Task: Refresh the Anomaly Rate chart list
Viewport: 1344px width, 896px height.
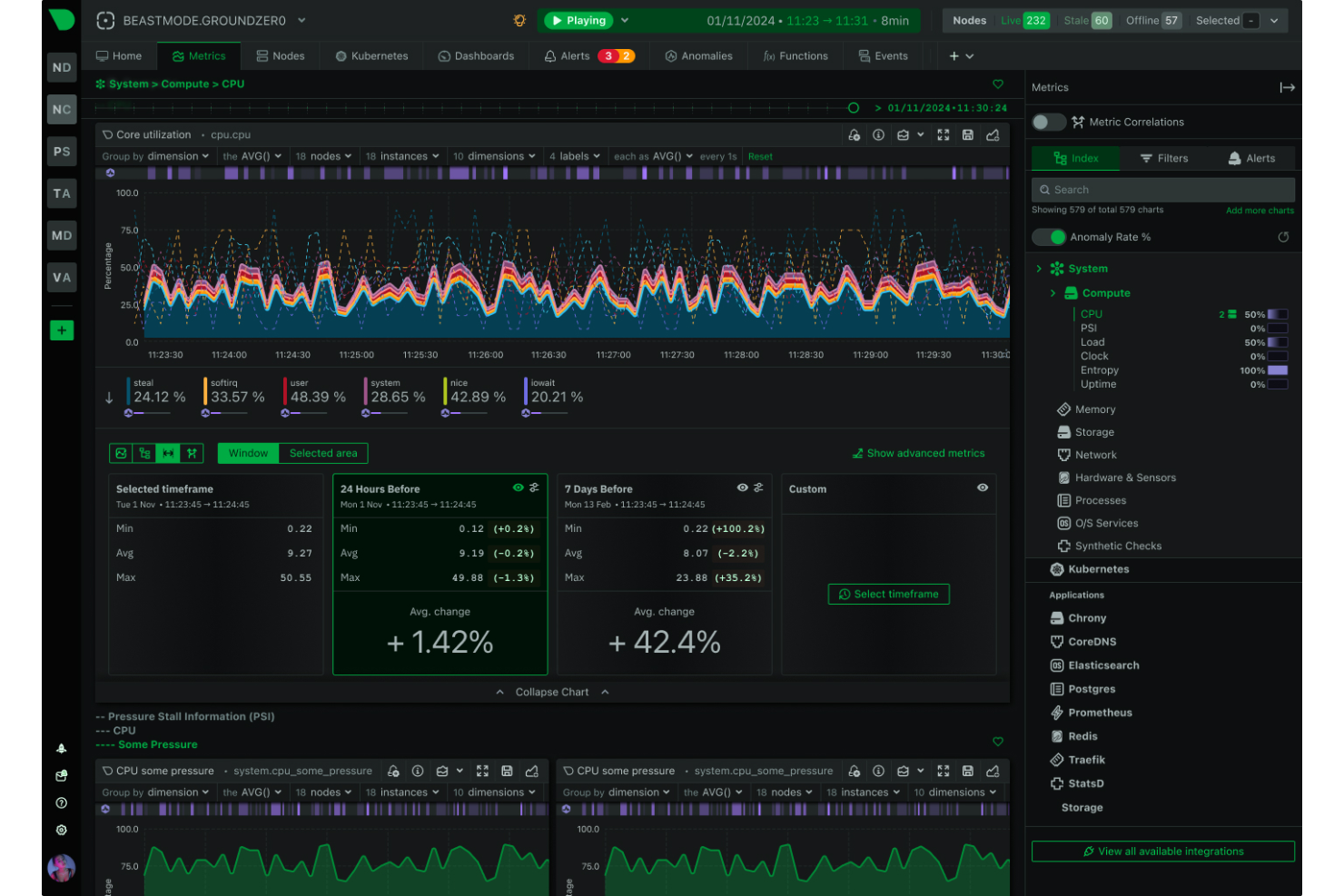Action: [1283, 237]
